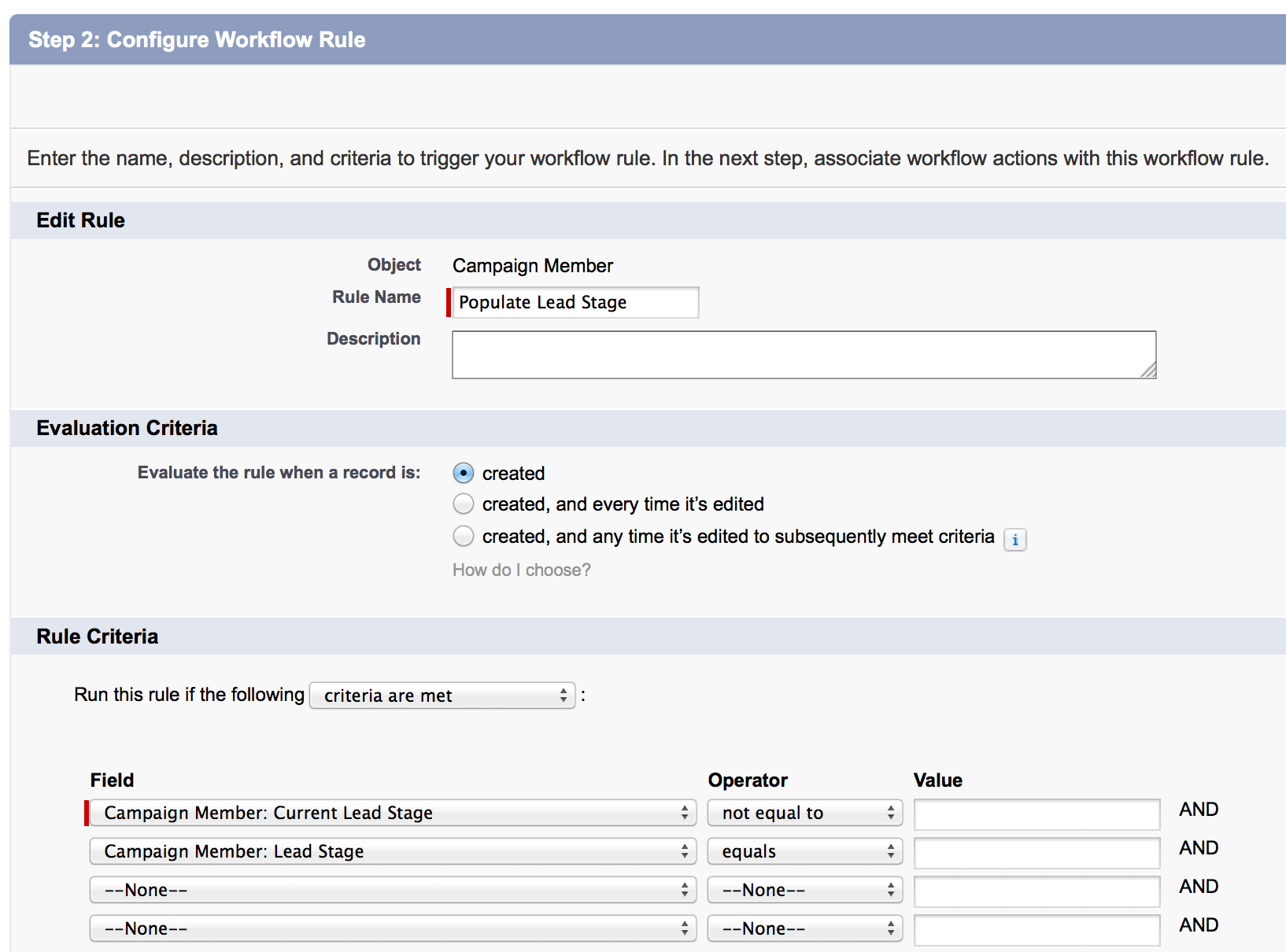Choose 'created, and every time it's edited'
The height and width of the screenshot is (952, 1286).
464,504
